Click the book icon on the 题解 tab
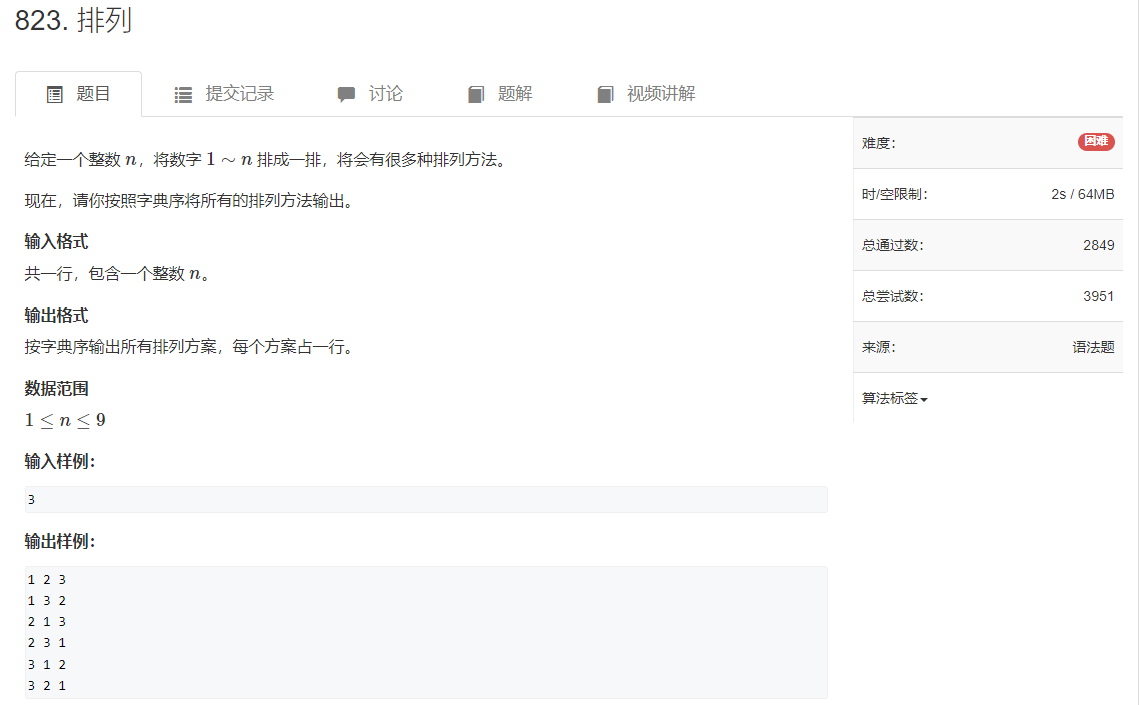 [475, 93]
